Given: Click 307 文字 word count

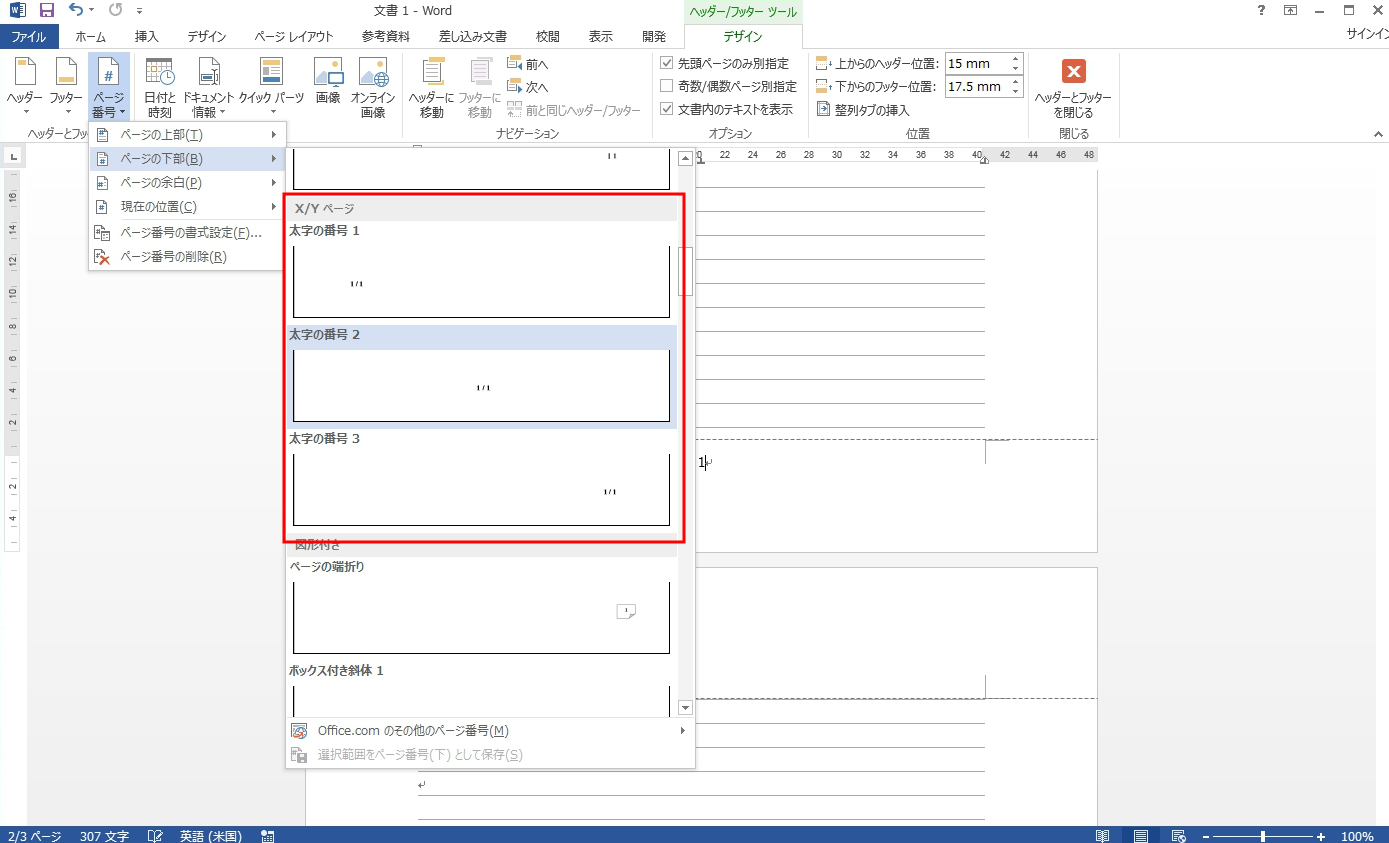Looking at the screenshot, I should pyautogui.click(x=104, y=835).
